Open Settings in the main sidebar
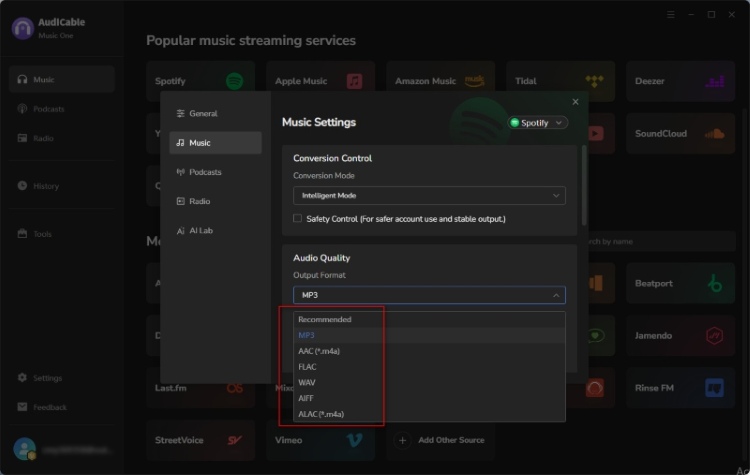Viewport: 750px width, 475px height. pos(62,377)
